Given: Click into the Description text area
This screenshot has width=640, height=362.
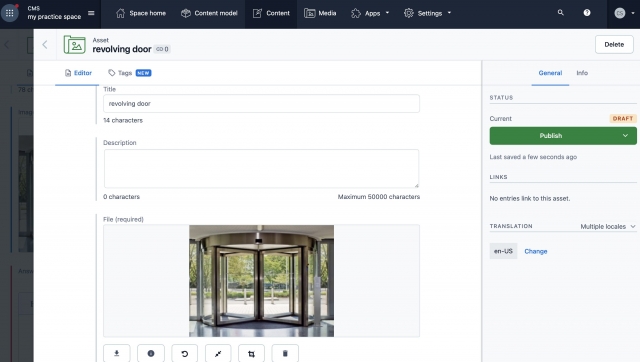Looking at the screenshot, I should click(x=261, y=169).
